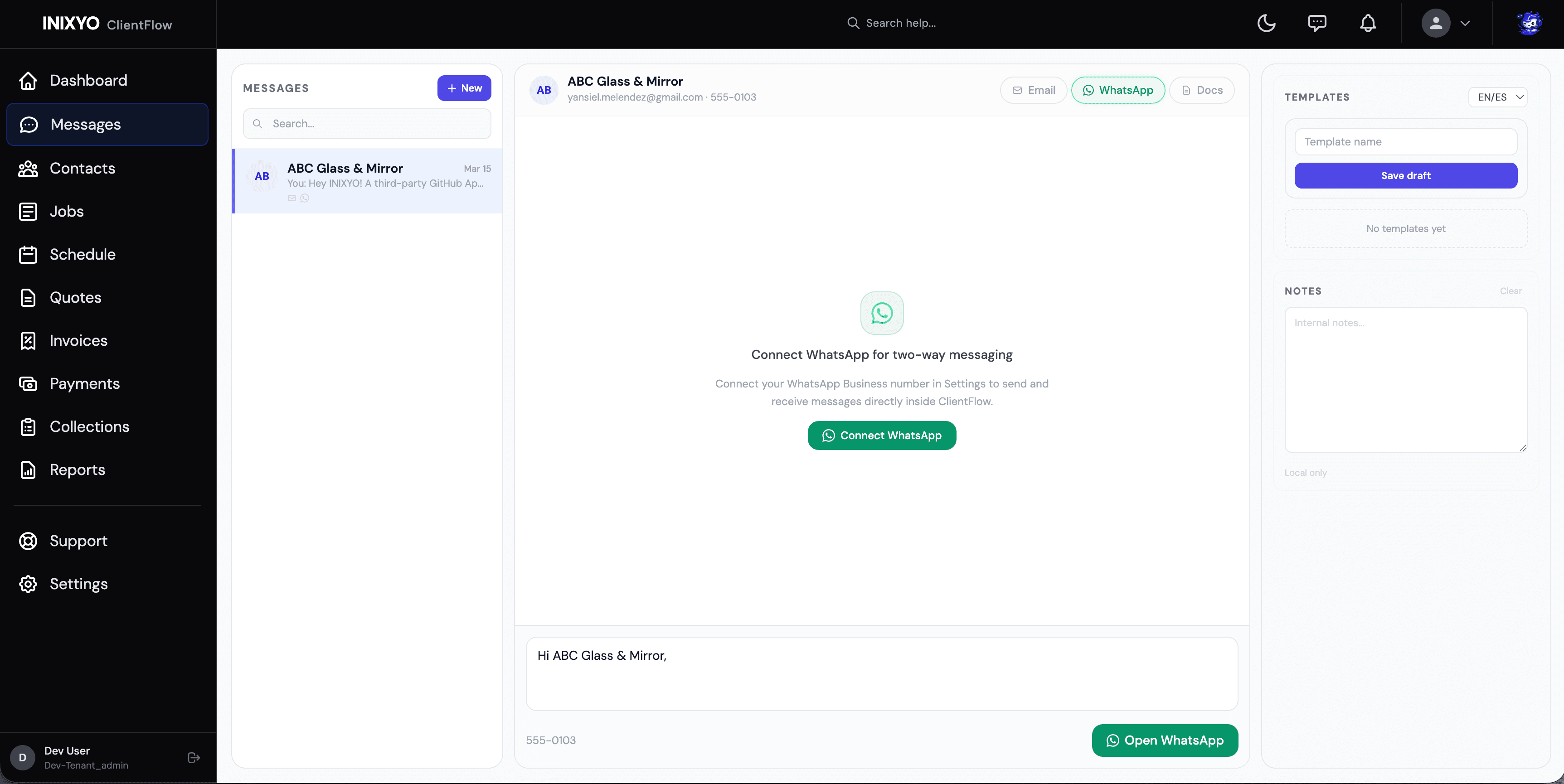The height and width of the screenshot is (784, 1564).
Task: Open Support via the help icon
Action: click(29, 541)
